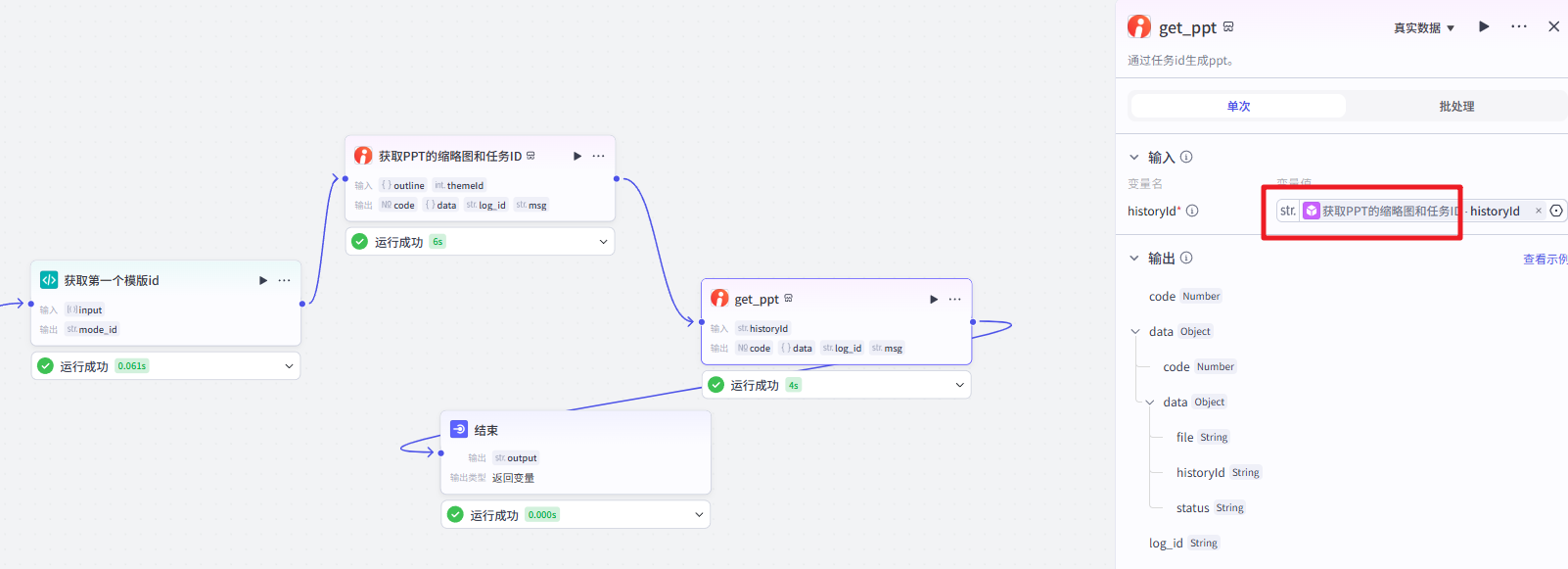This screenshot has width=1568, height=569.
Task: Clear the historyId variable reference
Action: [1538, 211]
